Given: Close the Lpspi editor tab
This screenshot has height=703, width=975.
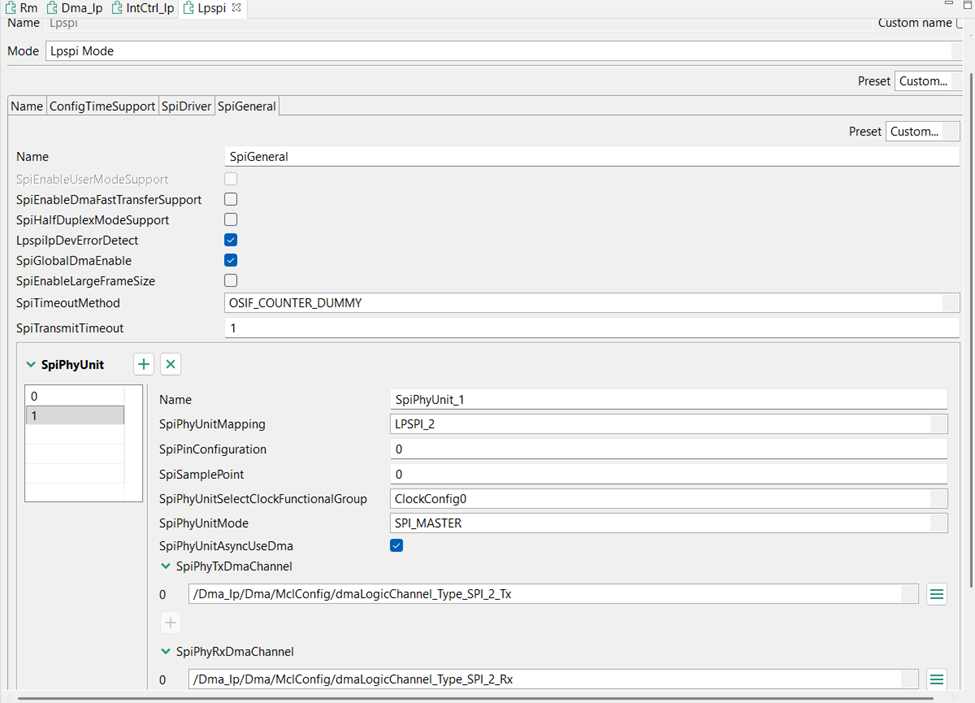Looking at the screenshot, I should point(236,8).
